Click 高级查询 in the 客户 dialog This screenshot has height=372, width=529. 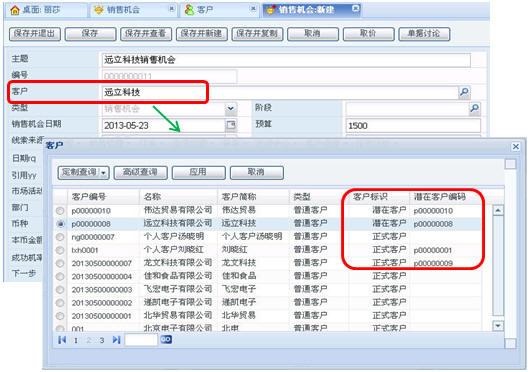141,173
